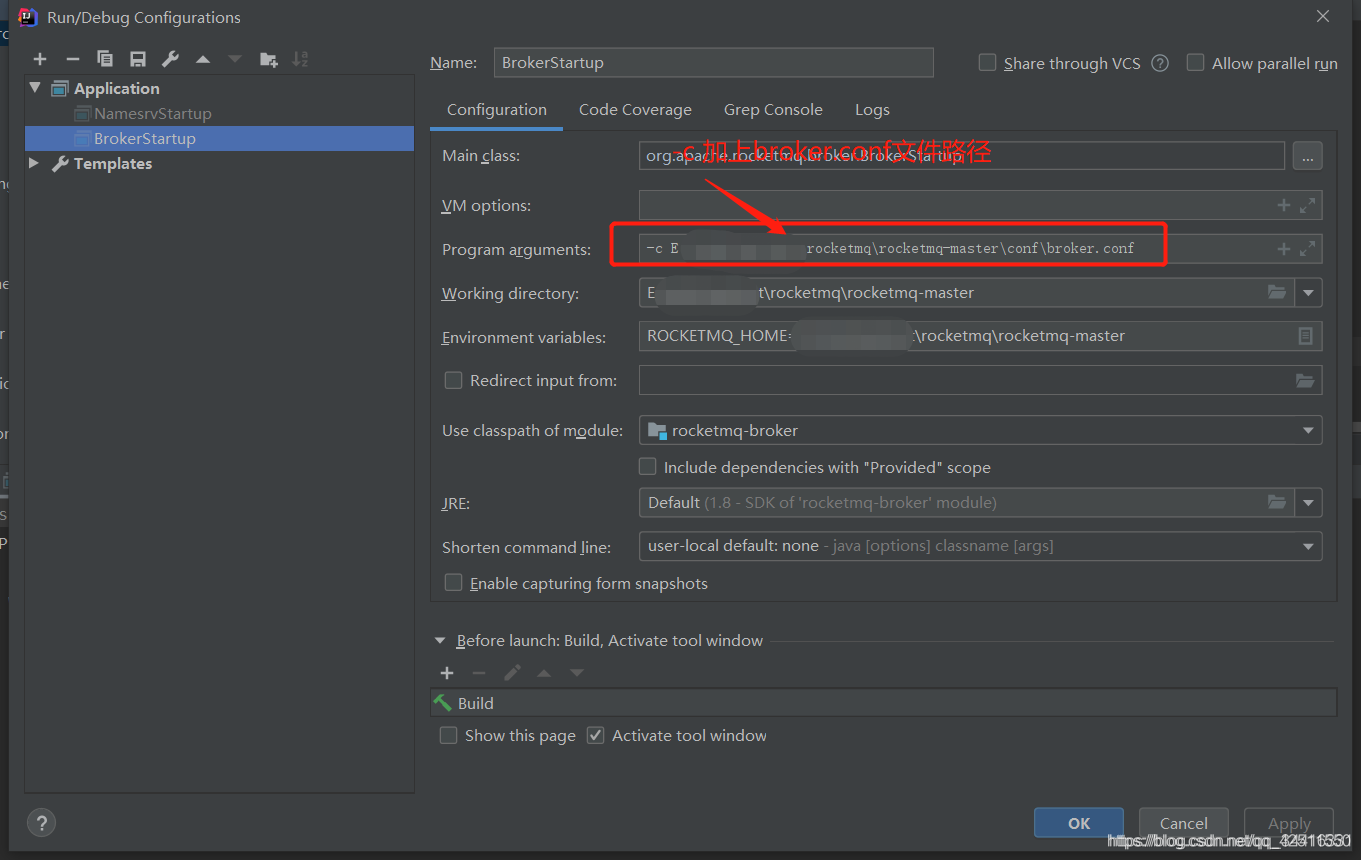Copy configuration icon in toolbar

point(105,59)
